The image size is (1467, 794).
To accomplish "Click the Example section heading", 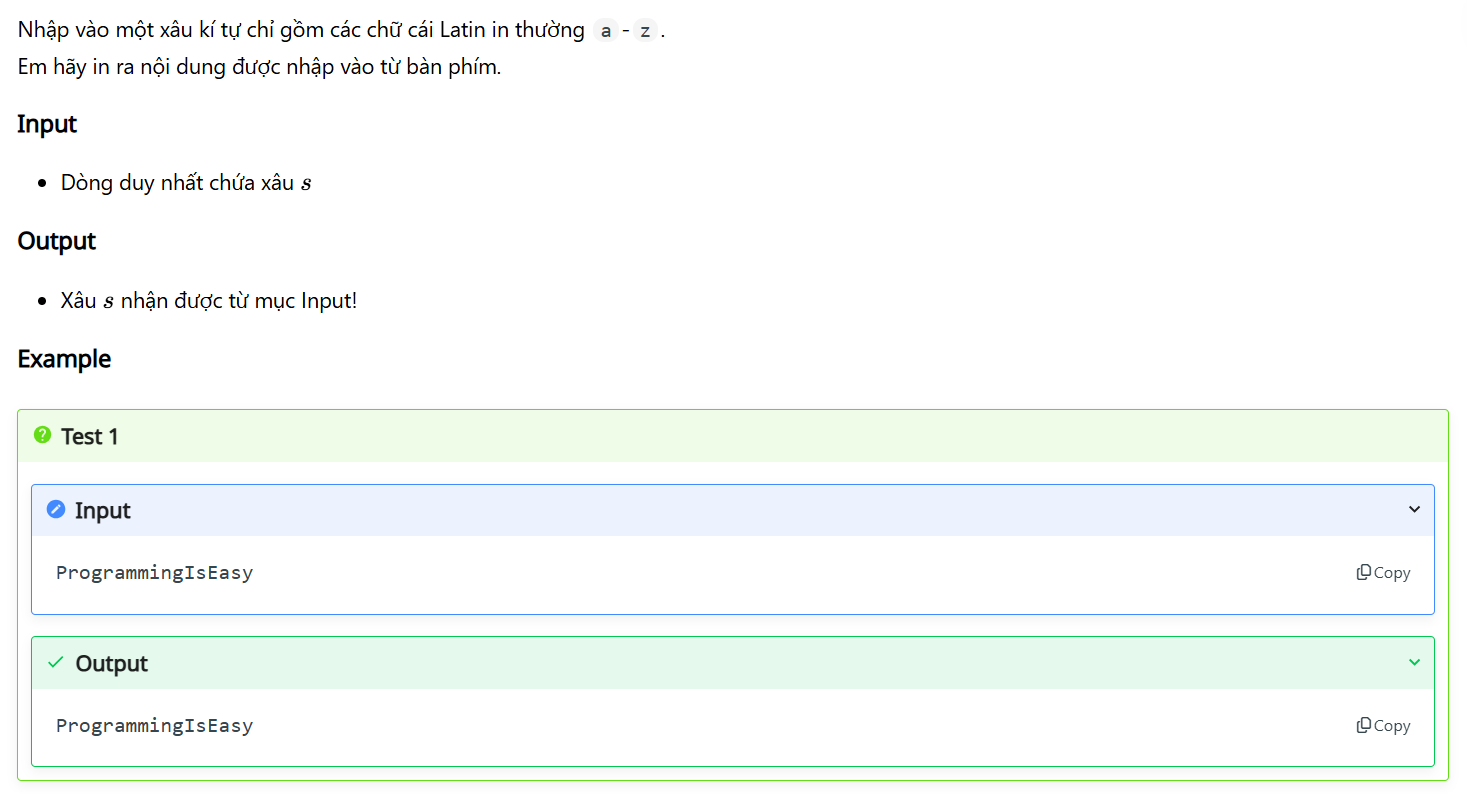I will pyautogui.click(x=64, y=359).
